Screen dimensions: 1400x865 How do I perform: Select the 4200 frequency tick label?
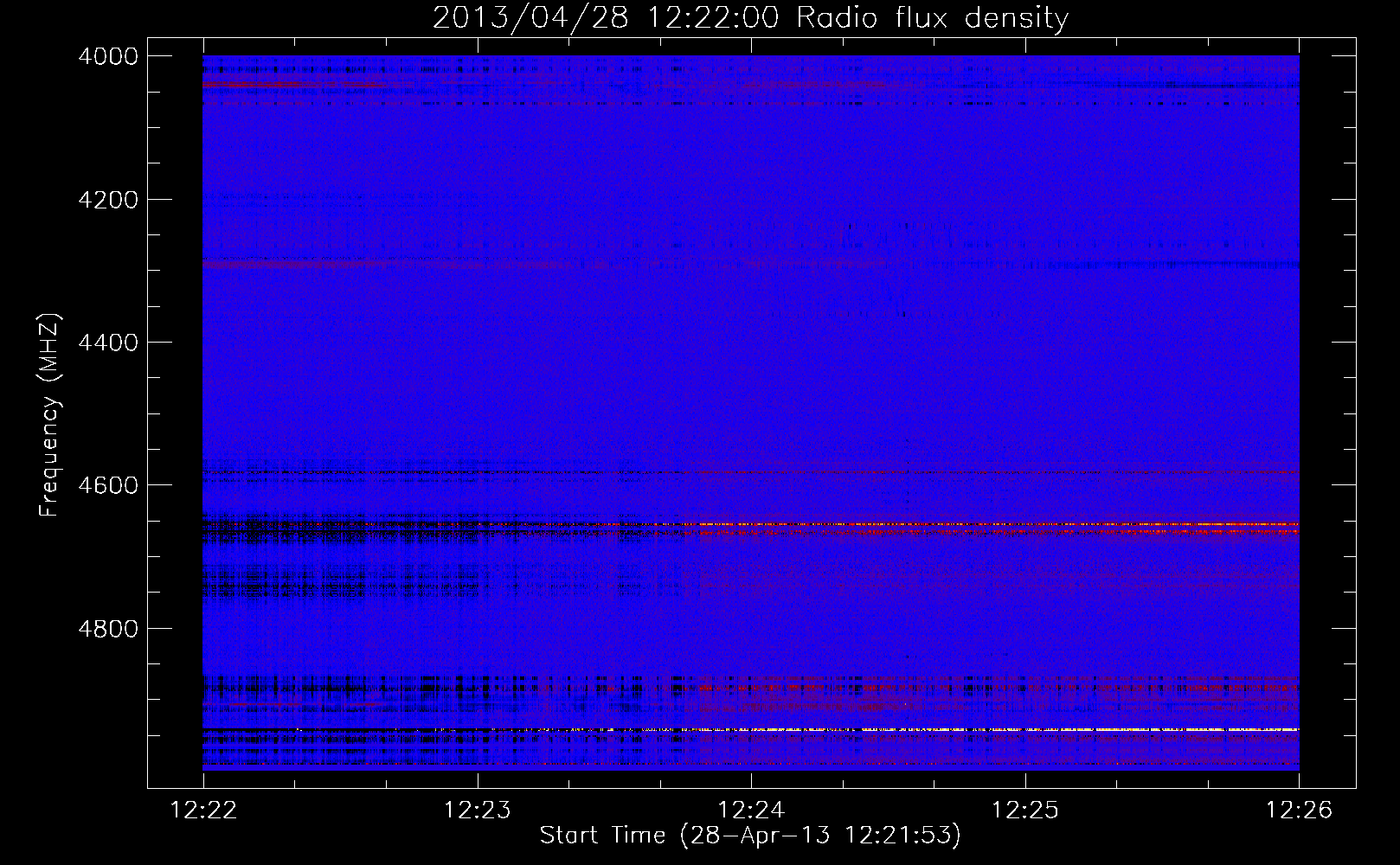point(108,200)
